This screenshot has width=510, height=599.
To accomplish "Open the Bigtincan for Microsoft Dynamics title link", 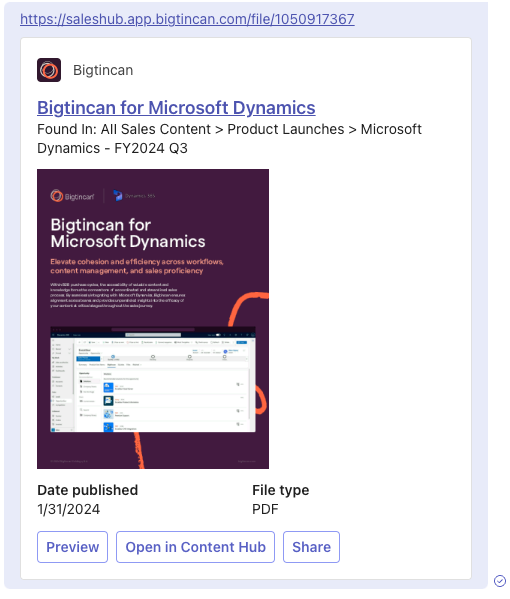I will pyautogui.click(x=176, y=108).
